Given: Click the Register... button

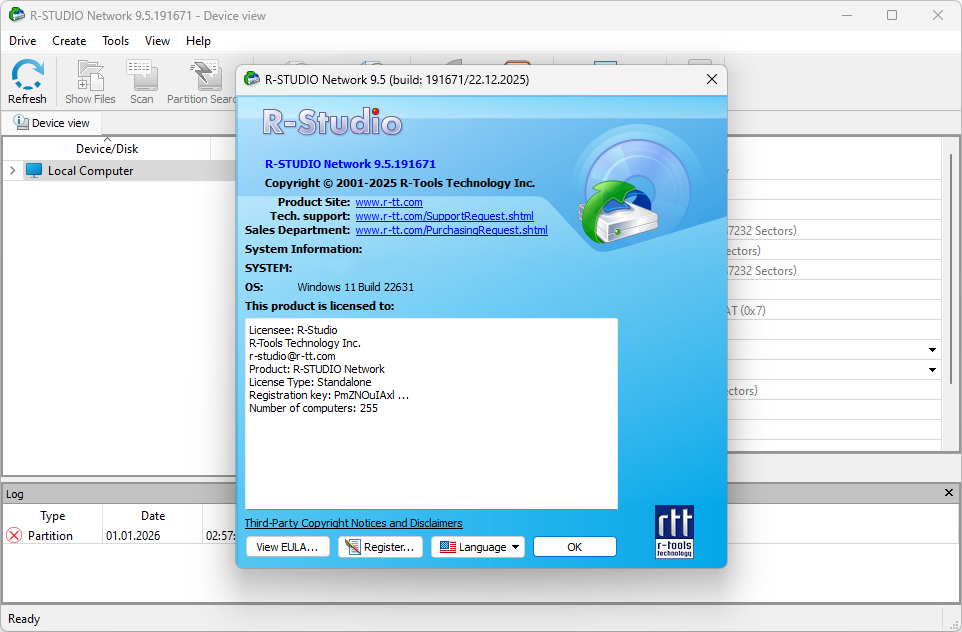Looking at the screenshot, I should (380, 547).
